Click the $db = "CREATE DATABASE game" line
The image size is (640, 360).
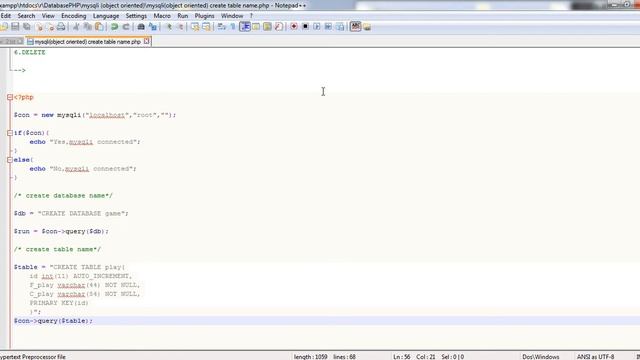(71, 213)
